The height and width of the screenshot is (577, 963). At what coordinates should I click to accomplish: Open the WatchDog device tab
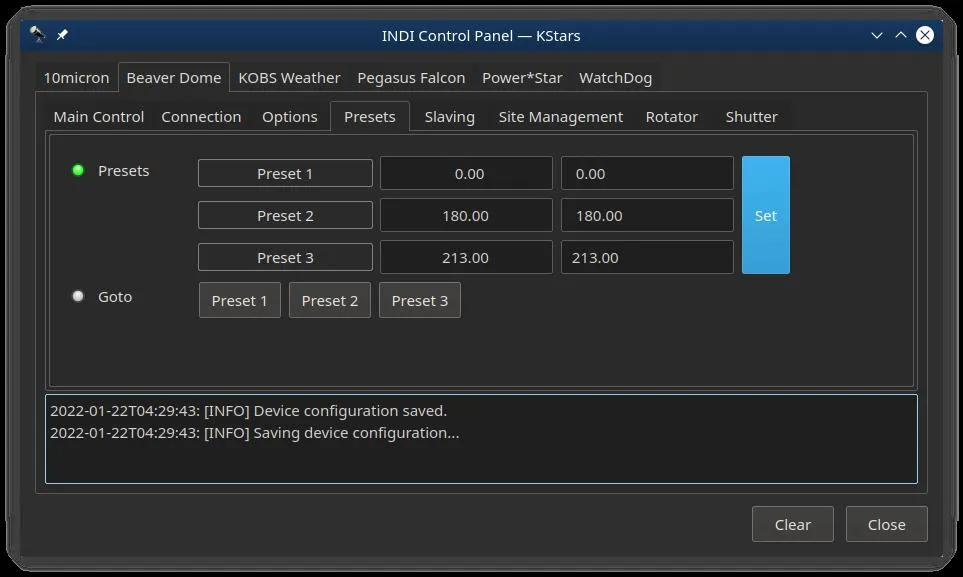(615, 78)
